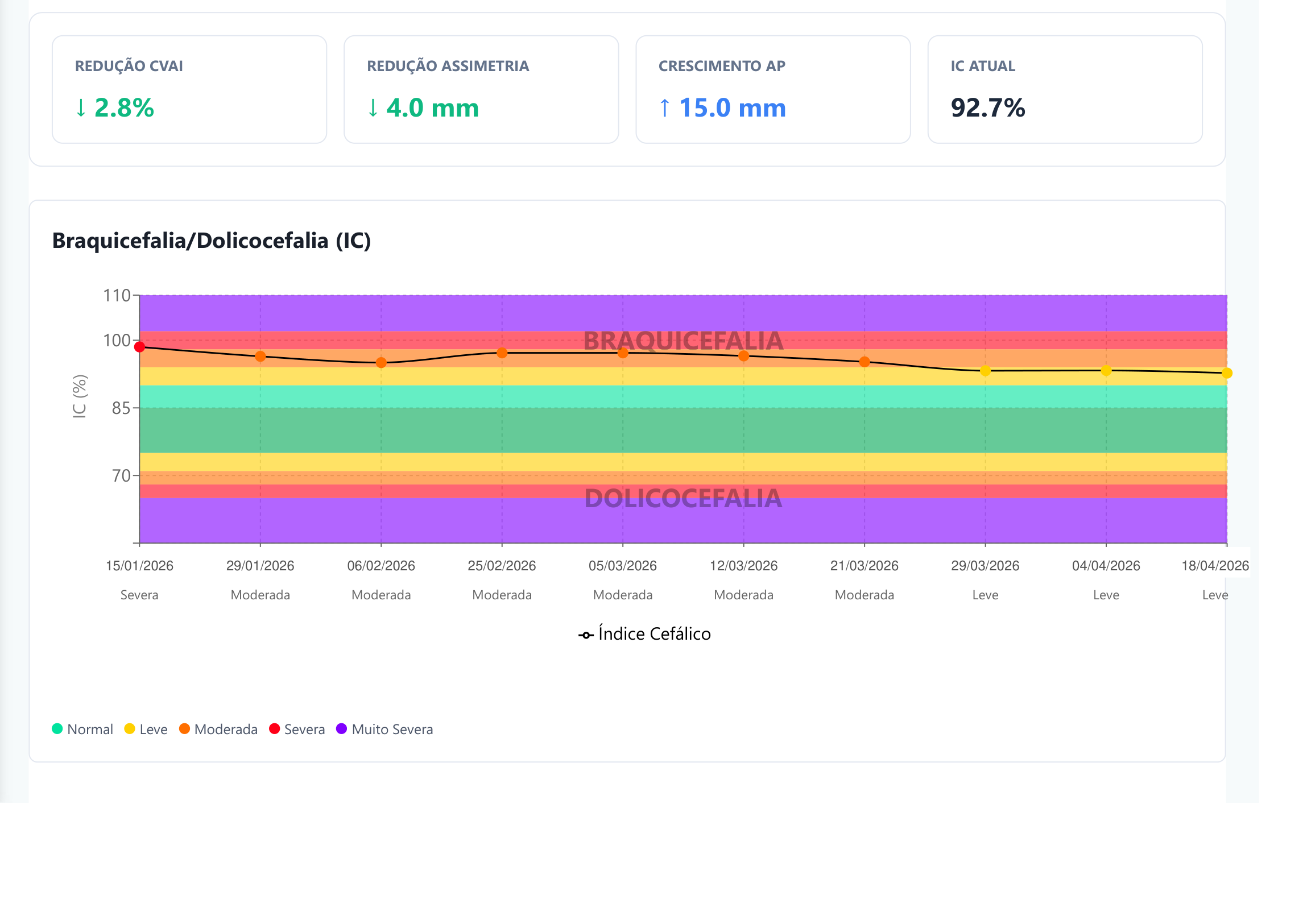
Task: Click the orange data point for 12/03/2026
Action: pos(743,356)
